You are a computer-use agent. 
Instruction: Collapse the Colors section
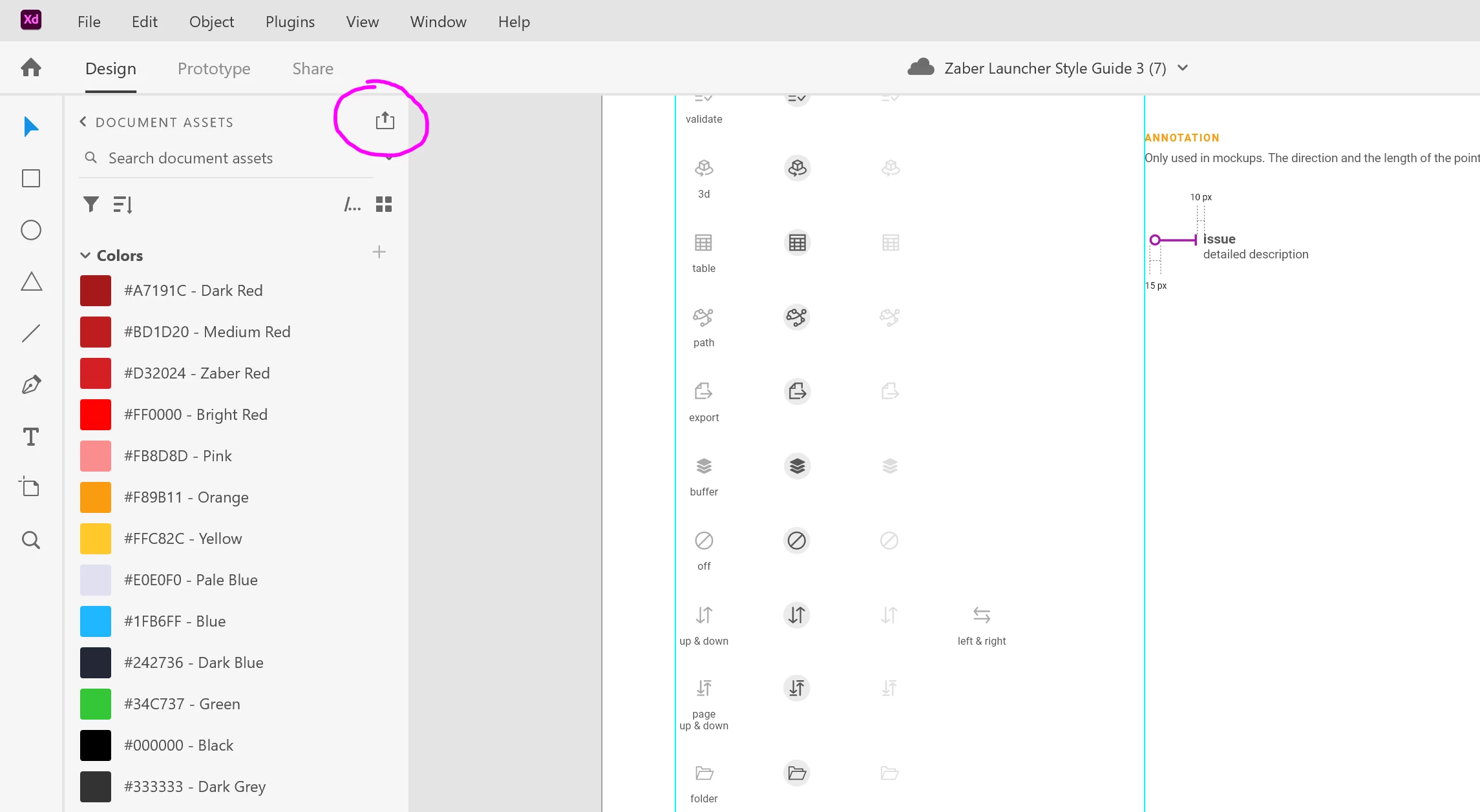click(x=85, y=256)
